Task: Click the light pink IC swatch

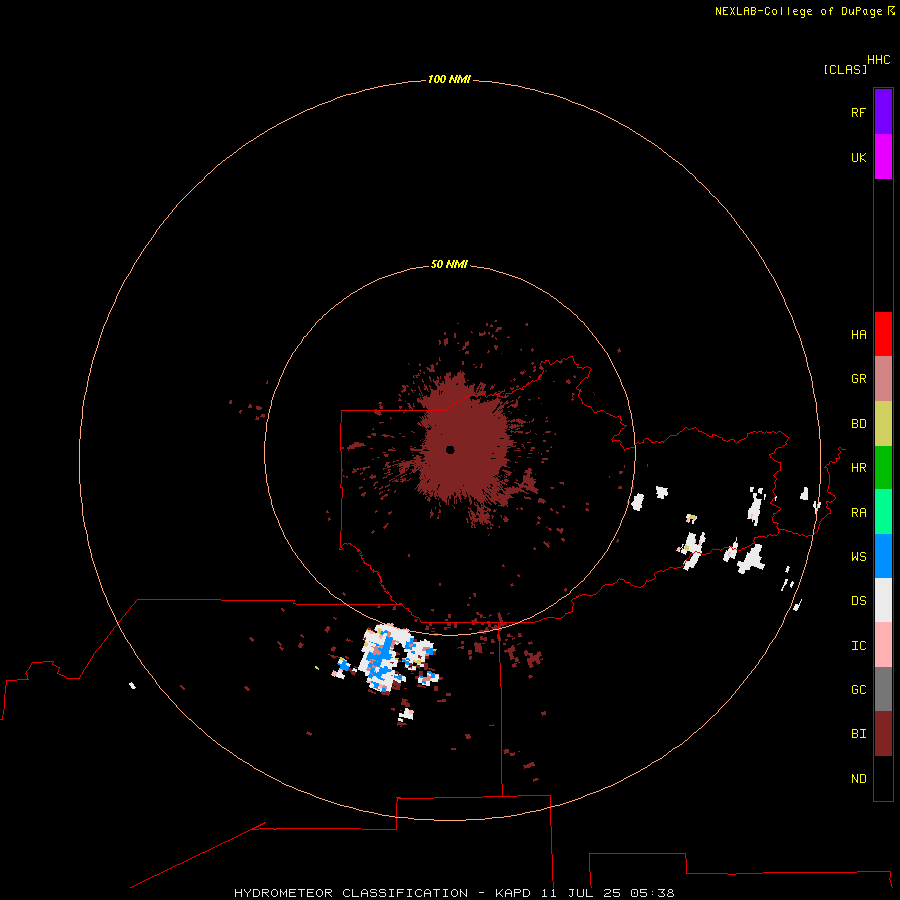Action: pyautogui.click(x=883, y=645)
